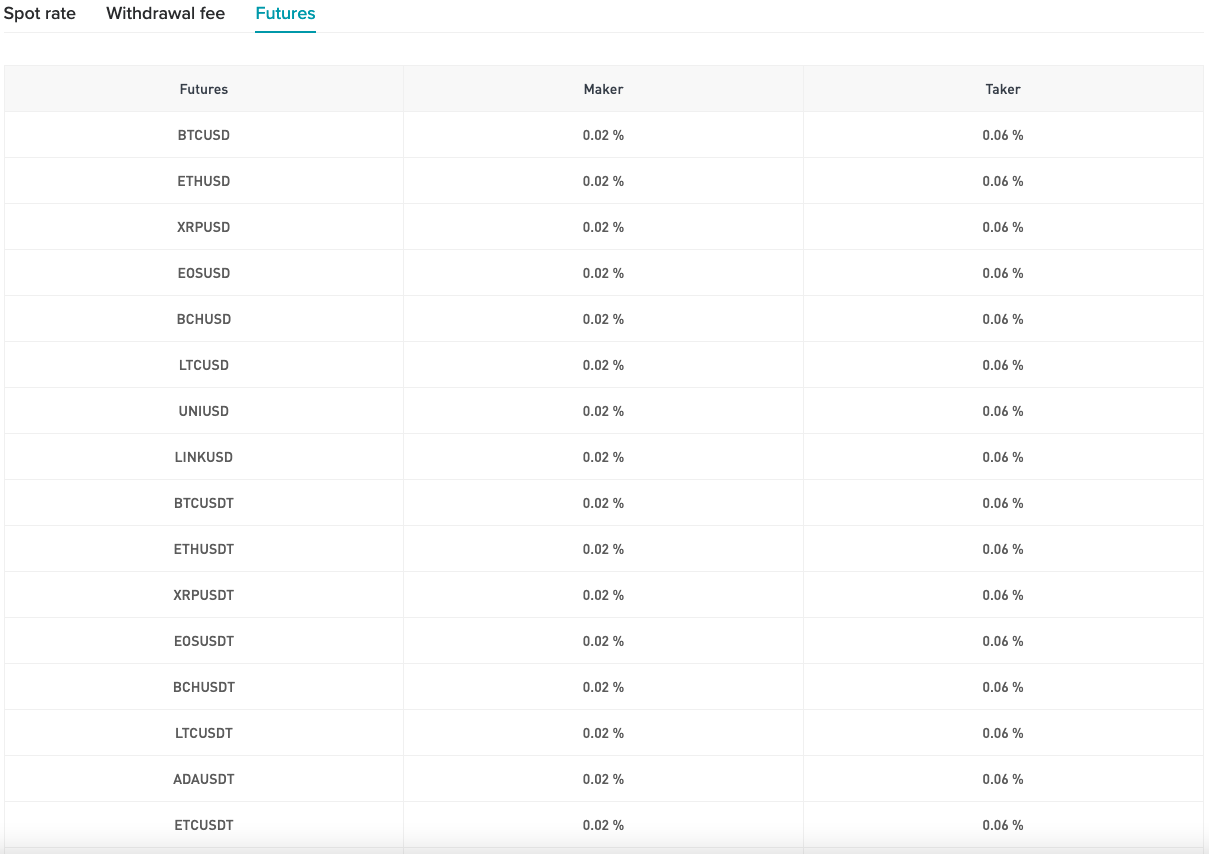Click the LTCUSDT maker fee value
Image resolution: width=1209 pixels, height=854 pixels.
(x=603, y=733)
